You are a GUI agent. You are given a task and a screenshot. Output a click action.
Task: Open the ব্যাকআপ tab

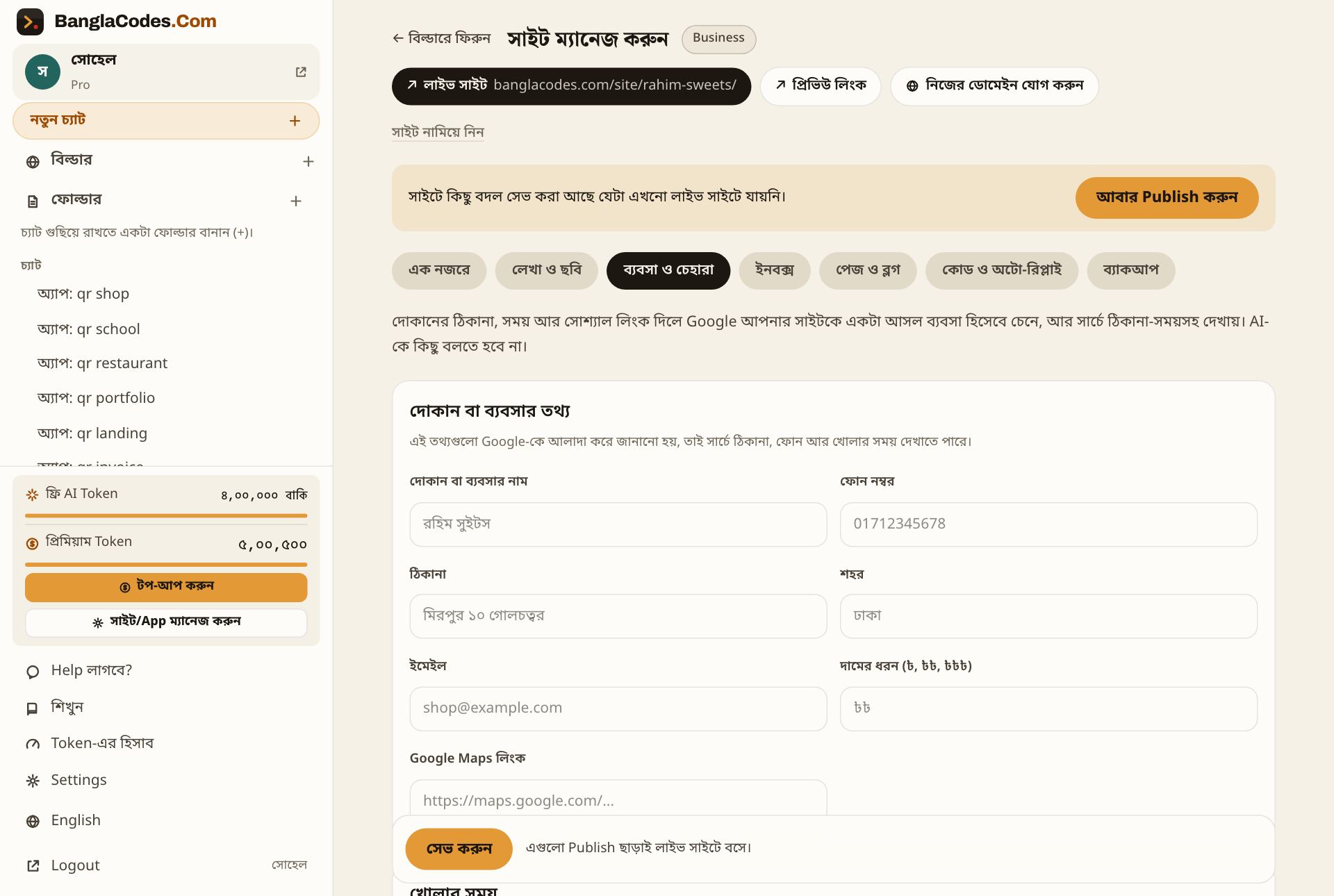[1130, 270]
